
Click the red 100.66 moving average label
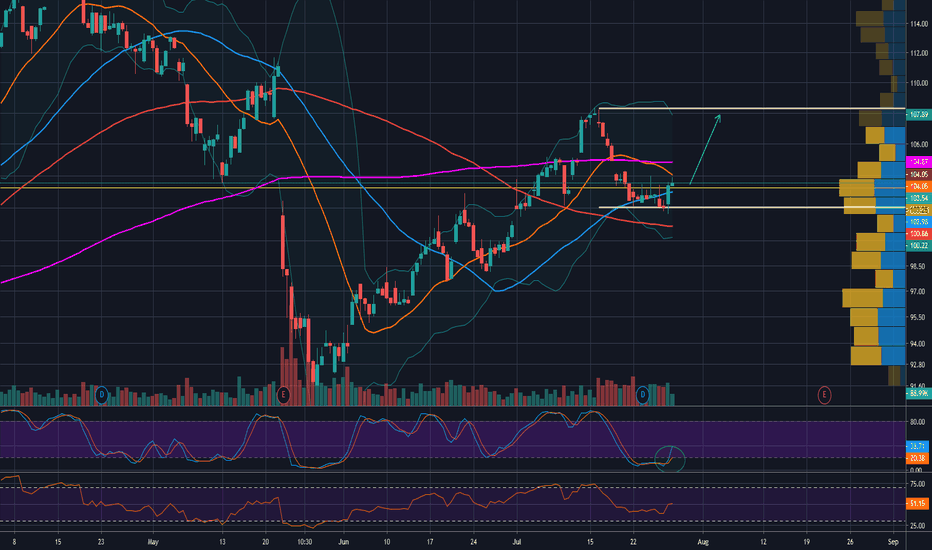918,234
